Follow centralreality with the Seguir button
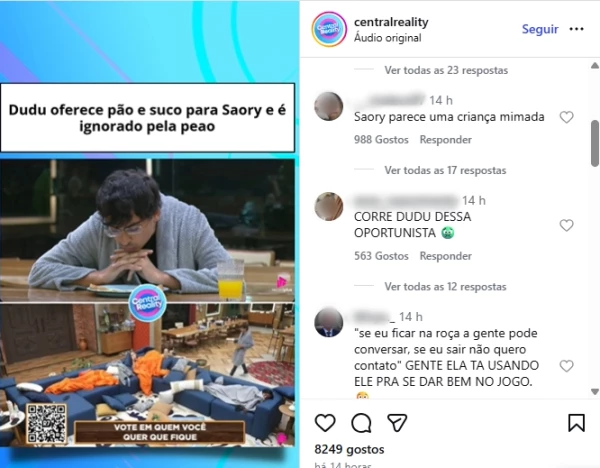Image resolution: width=600 pixels, height=468 pixels. click(540, 29)
